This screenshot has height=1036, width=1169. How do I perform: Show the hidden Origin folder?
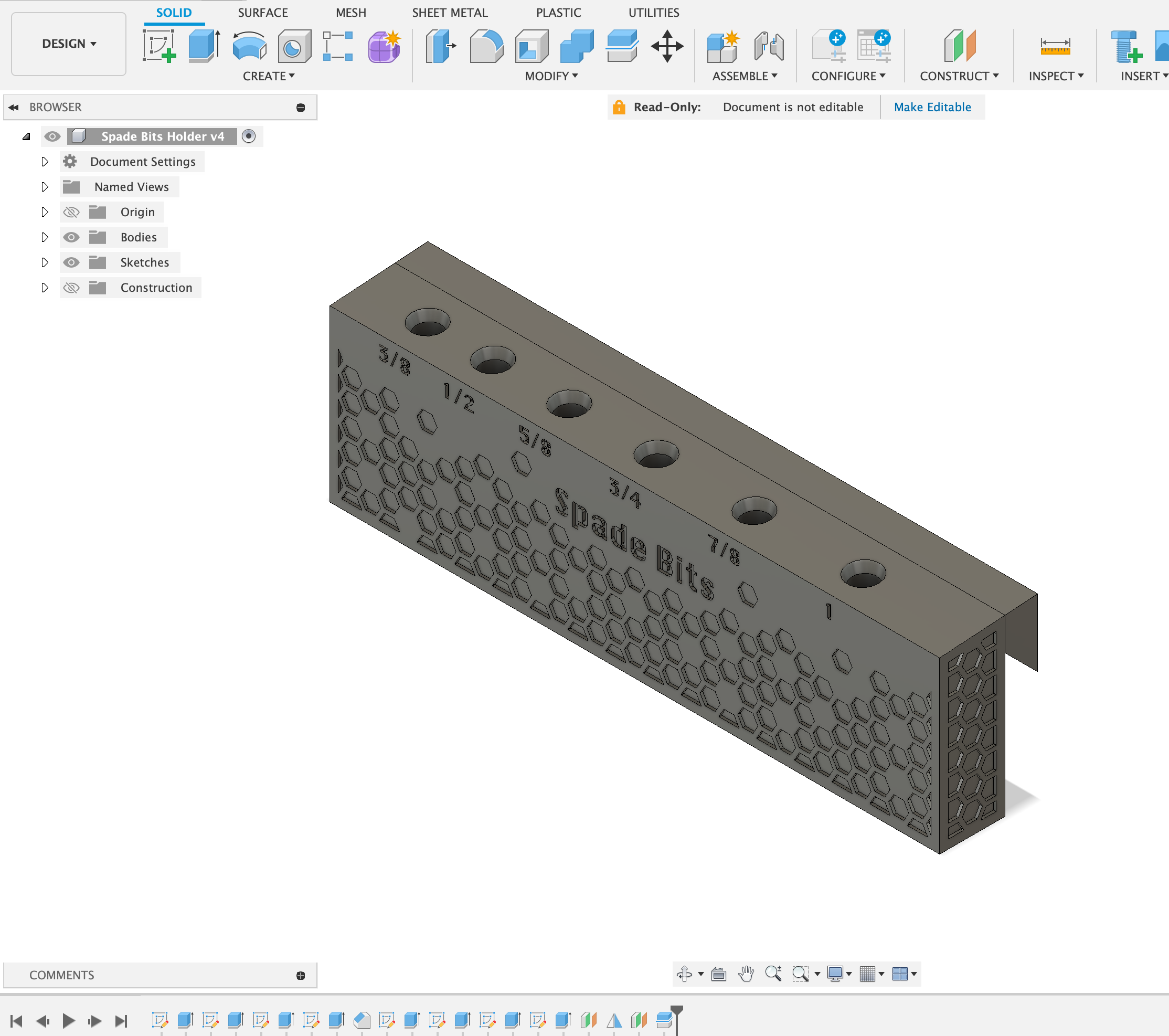pos(71,212)
